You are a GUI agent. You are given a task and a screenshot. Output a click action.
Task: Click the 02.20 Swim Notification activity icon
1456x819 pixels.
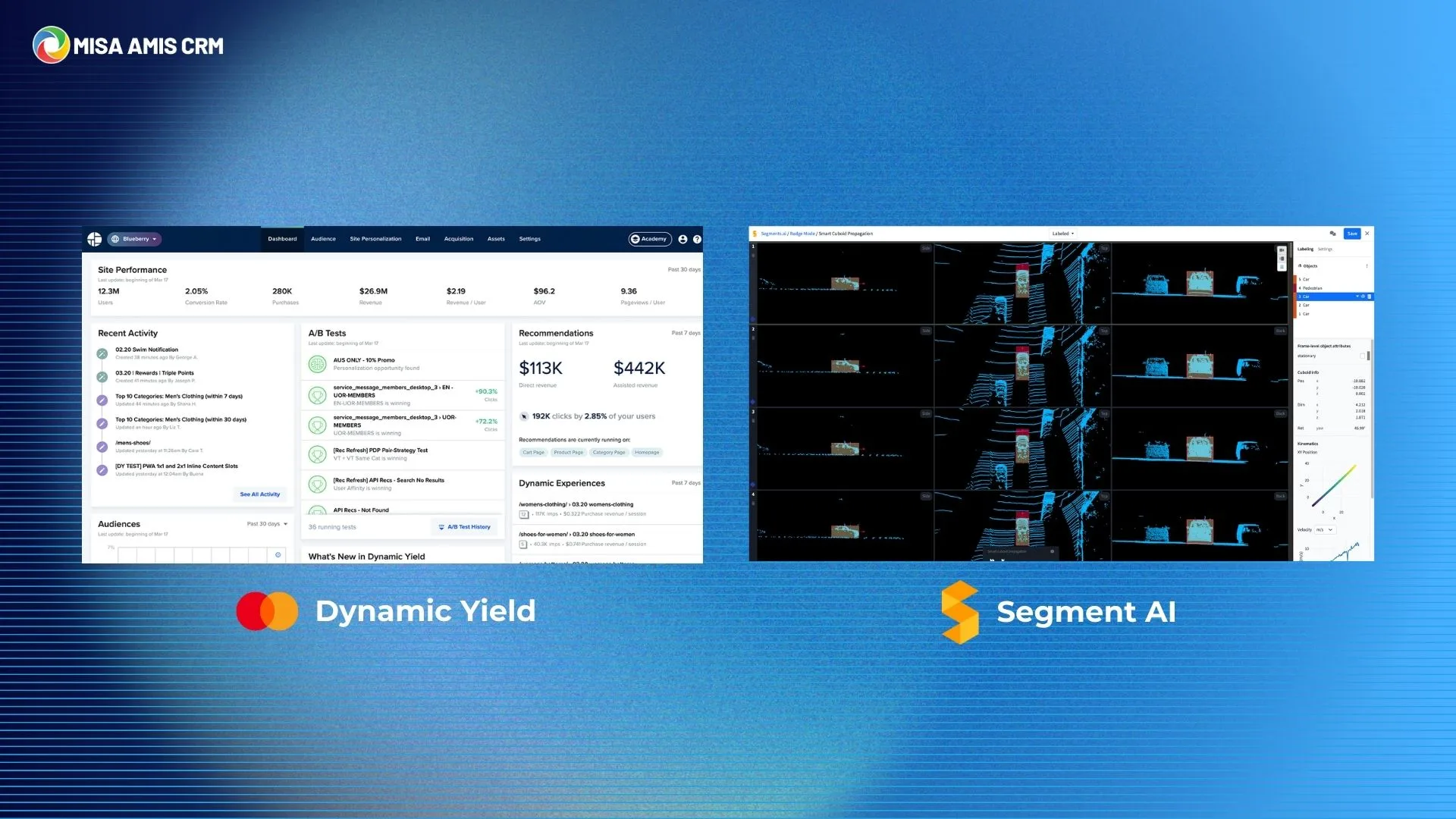pos(102,353)
